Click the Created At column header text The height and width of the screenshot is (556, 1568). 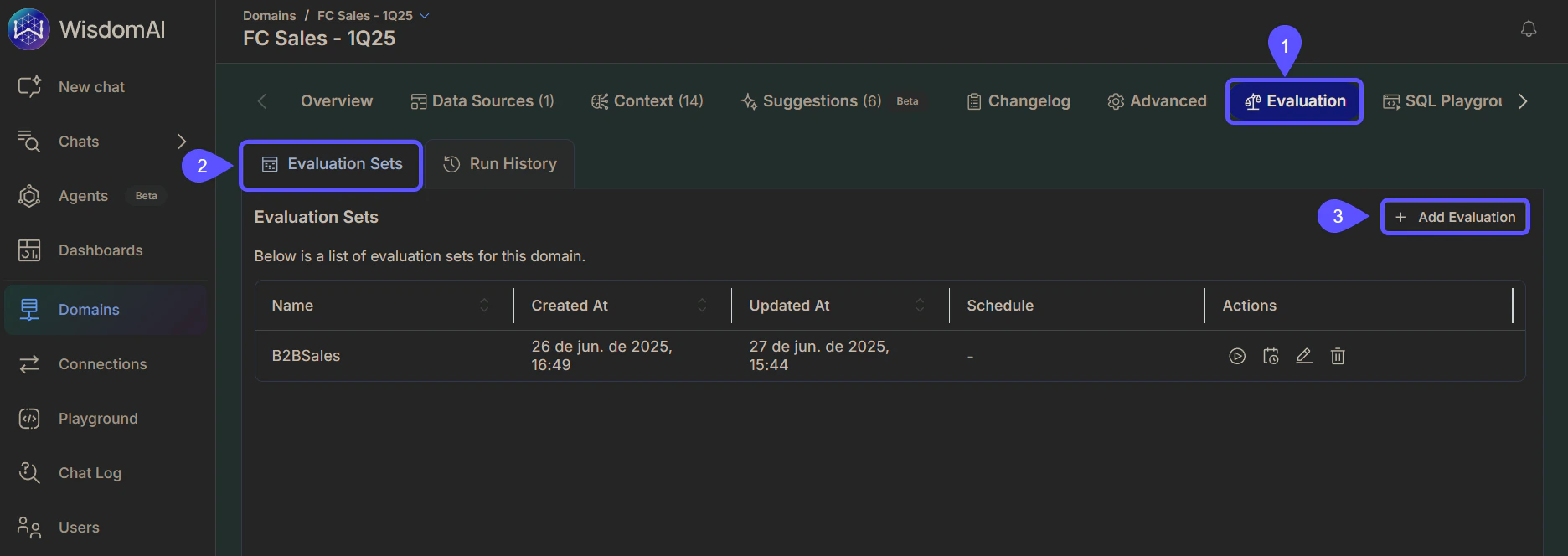pyautogui.click(x=570, y=306)
